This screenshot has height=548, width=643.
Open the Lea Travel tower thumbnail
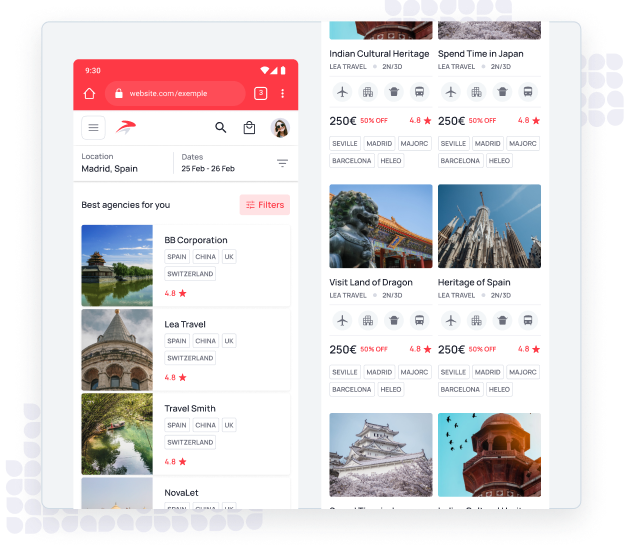pos(117,350)
